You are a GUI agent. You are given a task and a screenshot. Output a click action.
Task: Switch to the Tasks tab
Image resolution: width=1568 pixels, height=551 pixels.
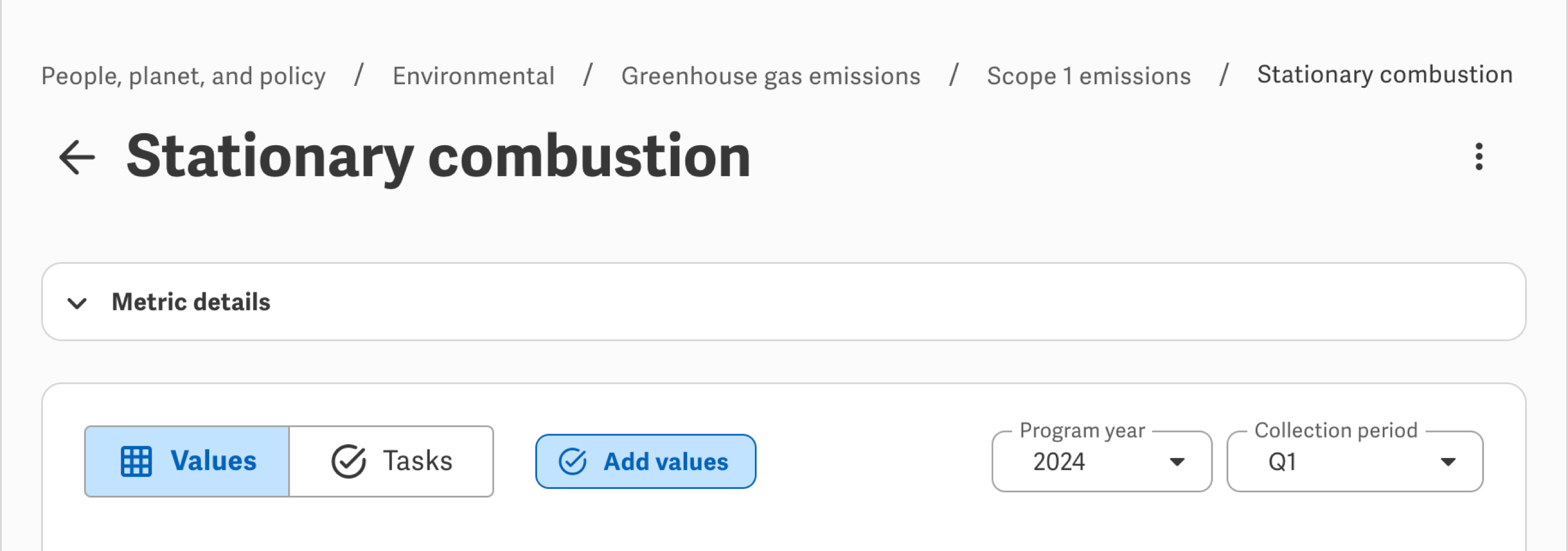[391, 461]
